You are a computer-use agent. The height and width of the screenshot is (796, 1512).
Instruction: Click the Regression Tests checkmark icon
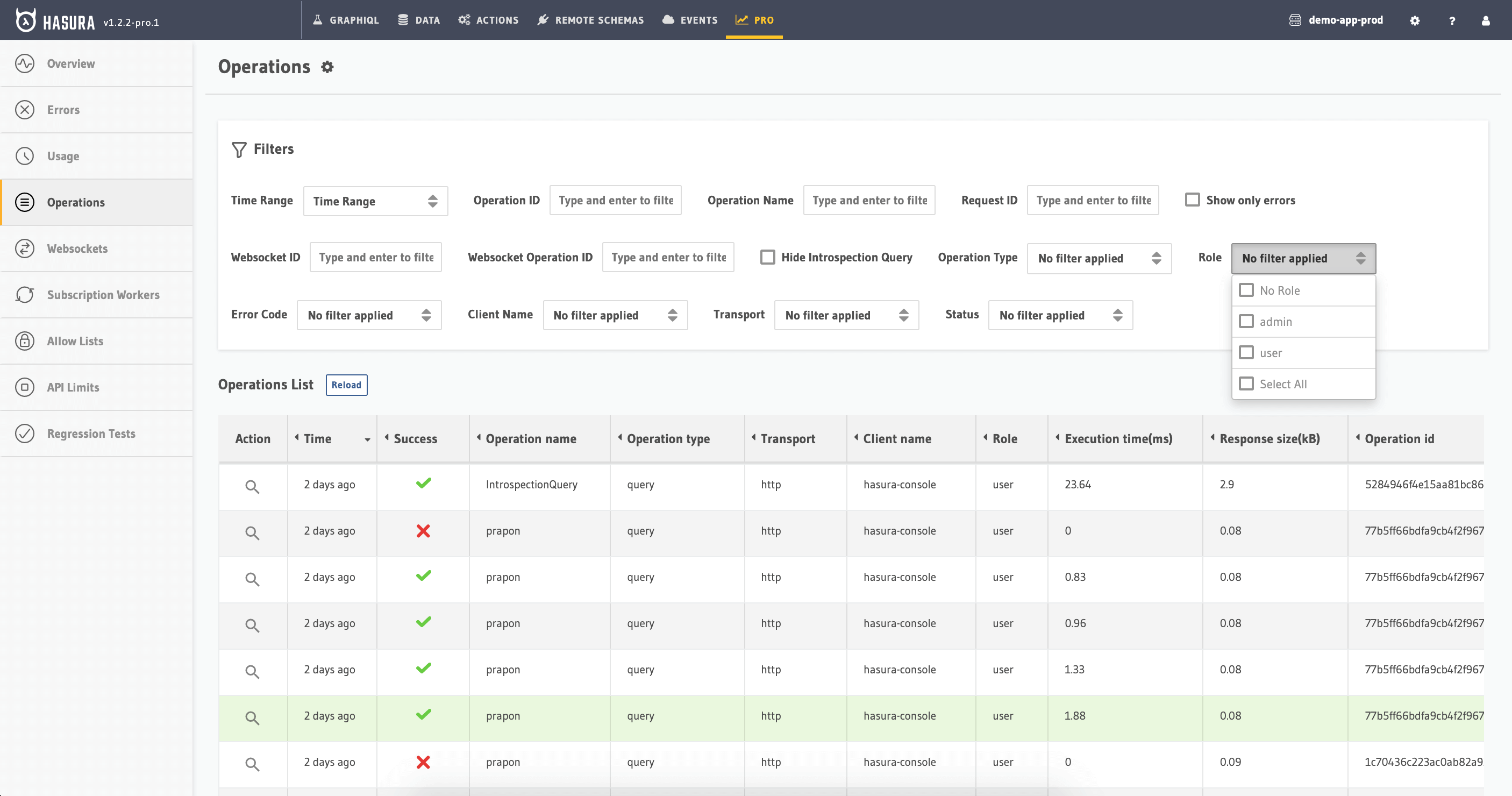pyautogui.click(x=25, y=433)
